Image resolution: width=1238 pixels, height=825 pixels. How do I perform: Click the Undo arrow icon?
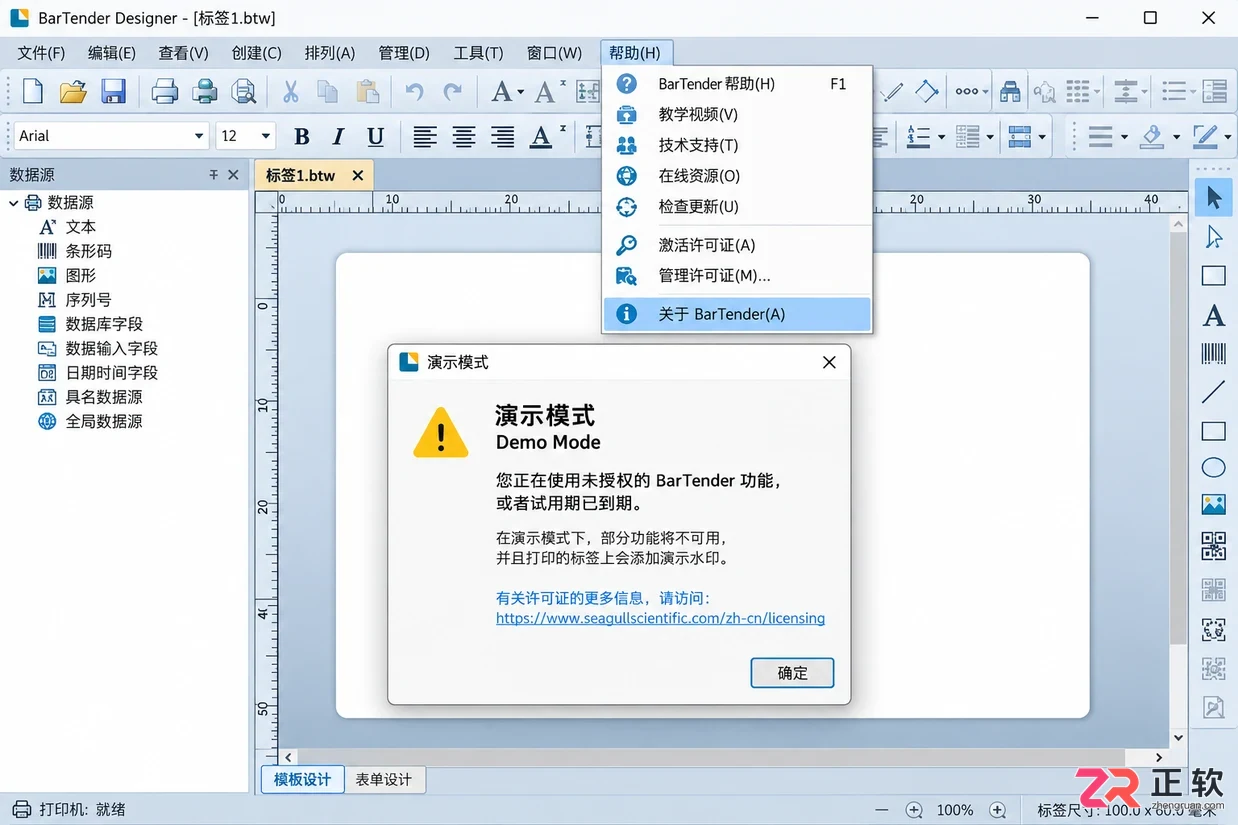[414, 91]
